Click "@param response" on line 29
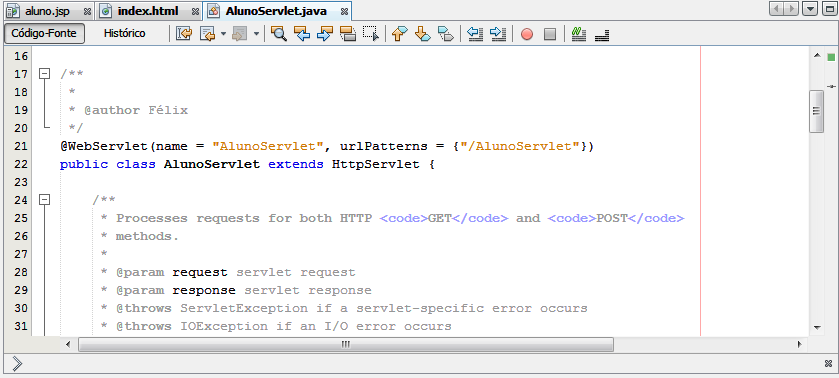 click(176, 290)
